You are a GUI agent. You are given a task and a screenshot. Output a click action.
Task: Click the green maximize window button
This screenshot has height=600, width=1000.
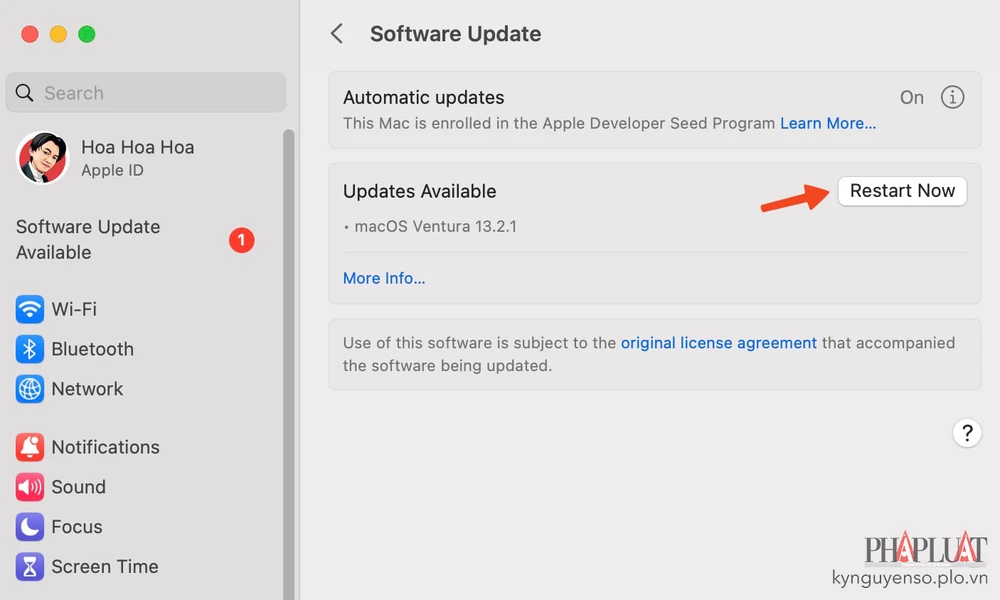pos(87,34)
